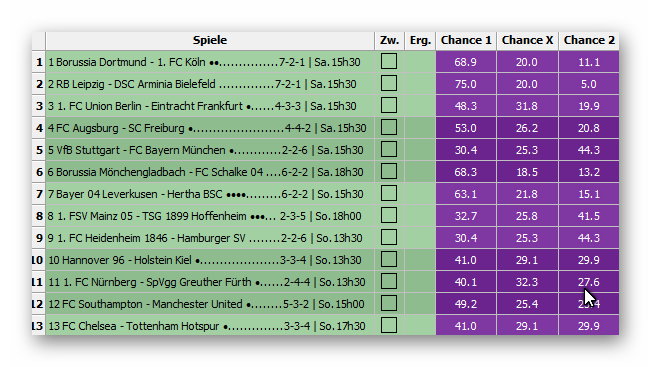Select Chance X value 31.8 for Union Berlin

click(x=527, y=106)
